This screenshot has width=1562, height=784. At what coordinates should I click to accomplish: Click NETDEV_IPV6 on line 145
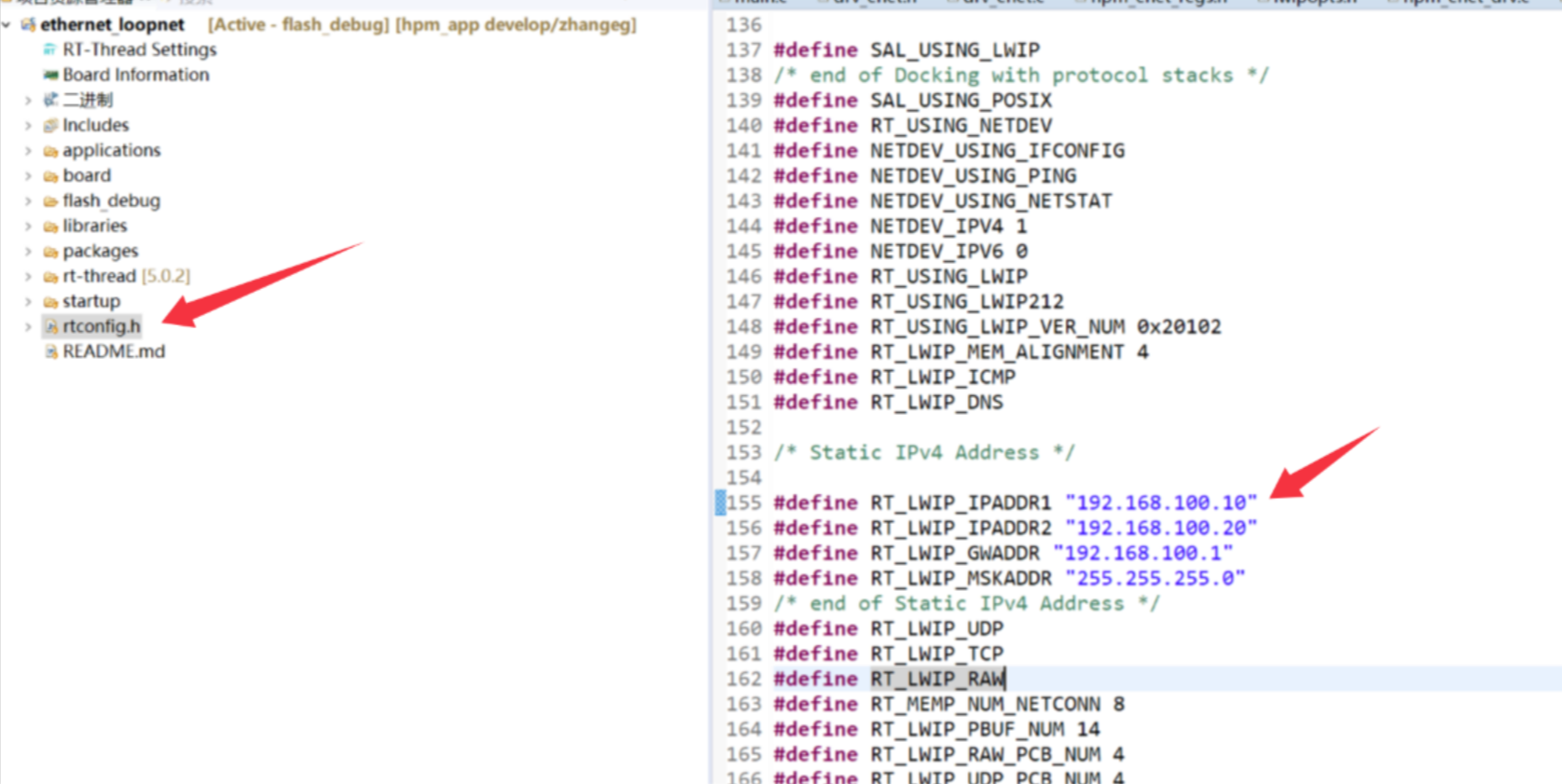pyautogui.click(x=937, y=251)
